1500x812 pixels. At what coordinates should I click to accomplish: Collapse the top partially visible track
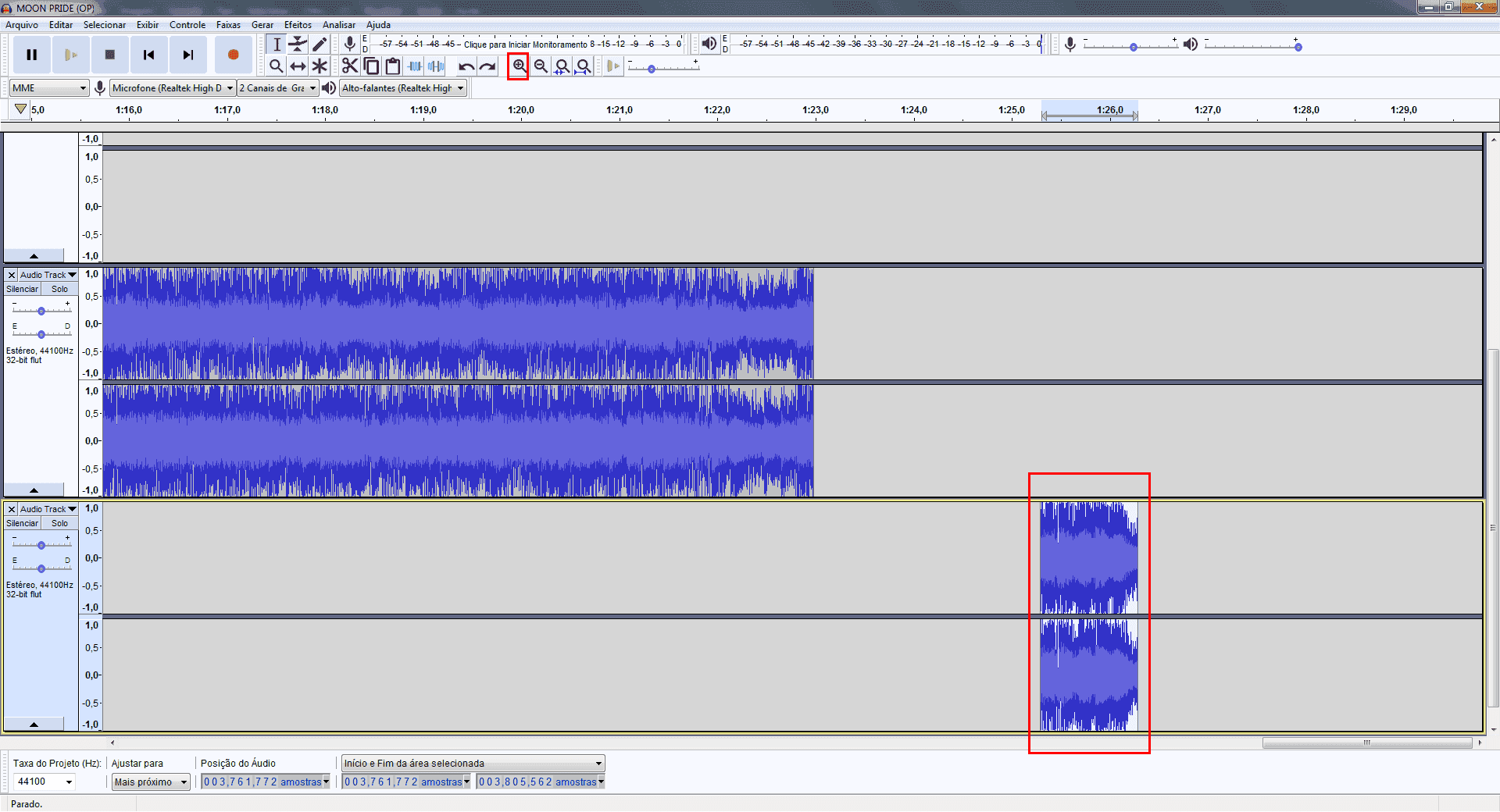click(34, 256)
